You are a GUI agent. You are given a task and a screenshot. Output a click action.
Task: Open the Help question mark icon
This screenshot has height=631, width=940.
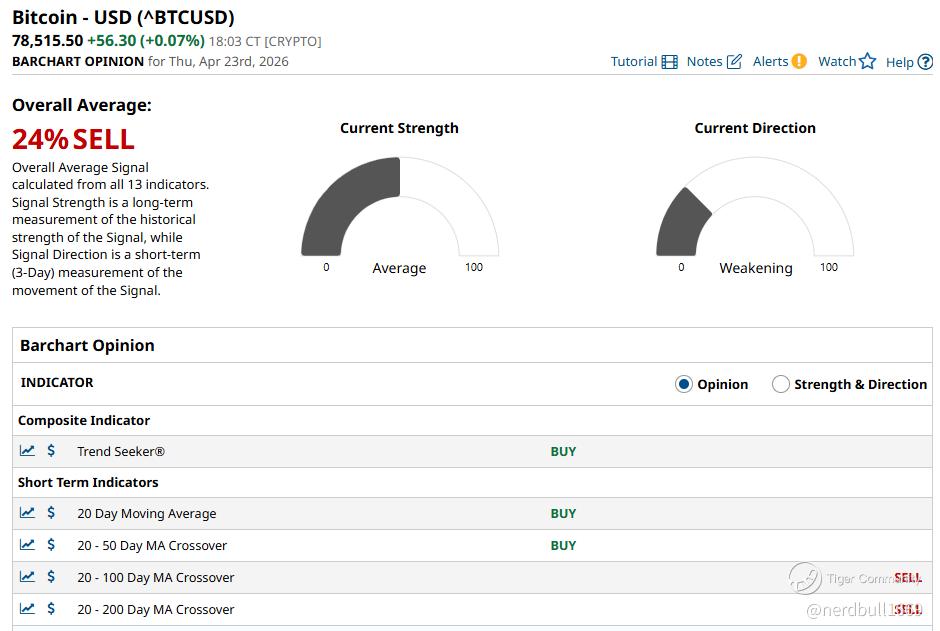click(925, 62)
